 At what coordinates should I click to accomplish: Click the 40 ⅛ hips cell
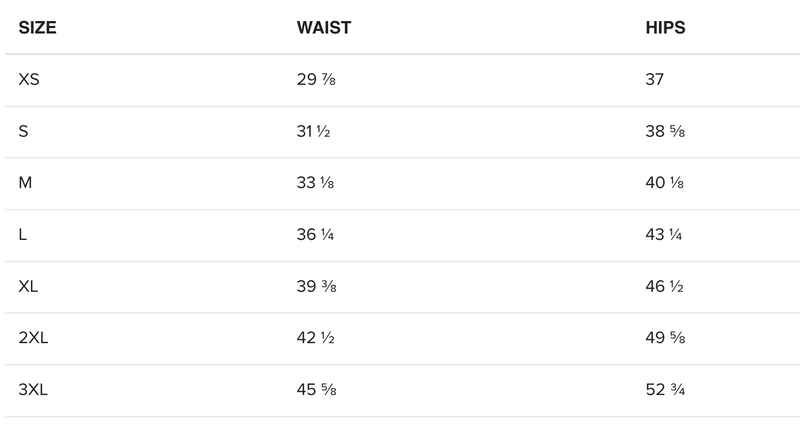pyautogui.click(x=665, y=183)
